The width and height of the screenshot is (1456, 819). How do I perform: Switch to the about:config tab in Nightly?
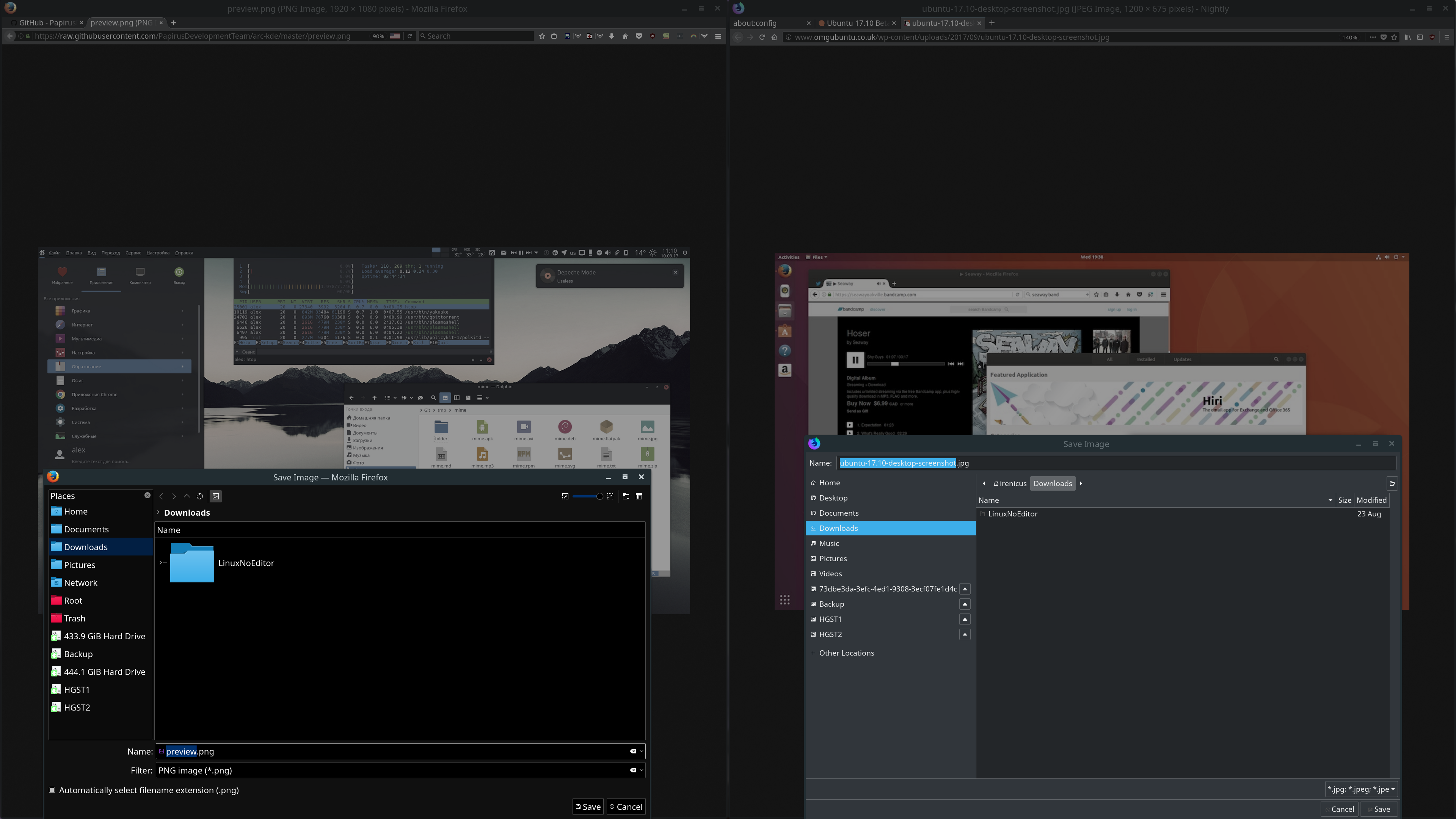[x=772, y=23]
